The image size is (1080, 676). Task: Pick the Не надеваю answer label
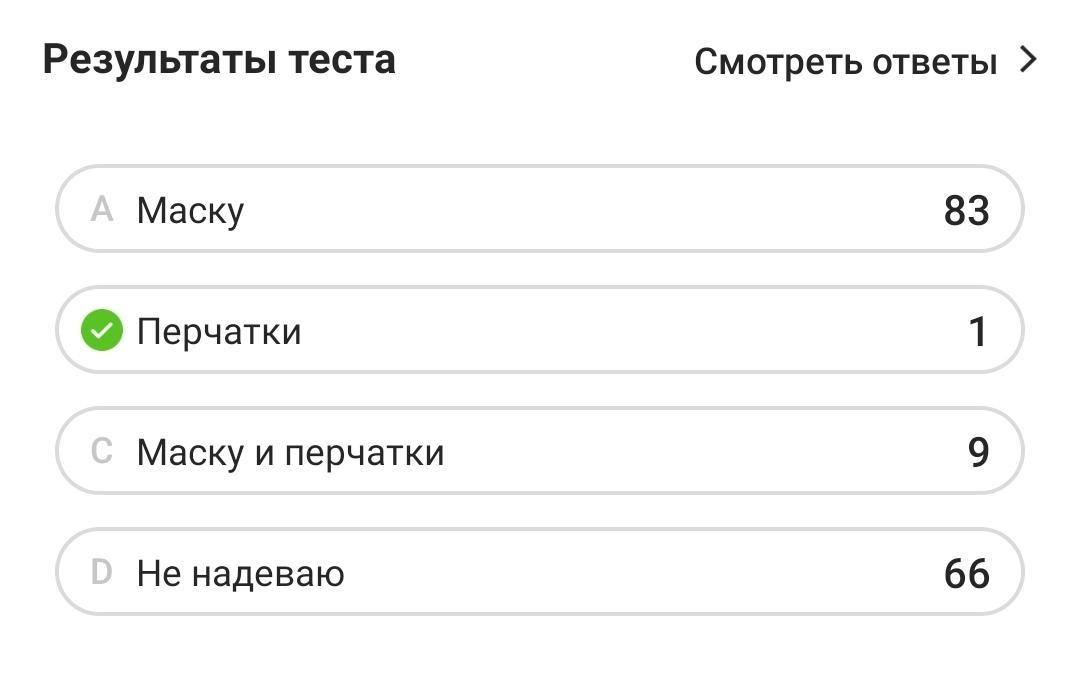[x=240, y=574]
